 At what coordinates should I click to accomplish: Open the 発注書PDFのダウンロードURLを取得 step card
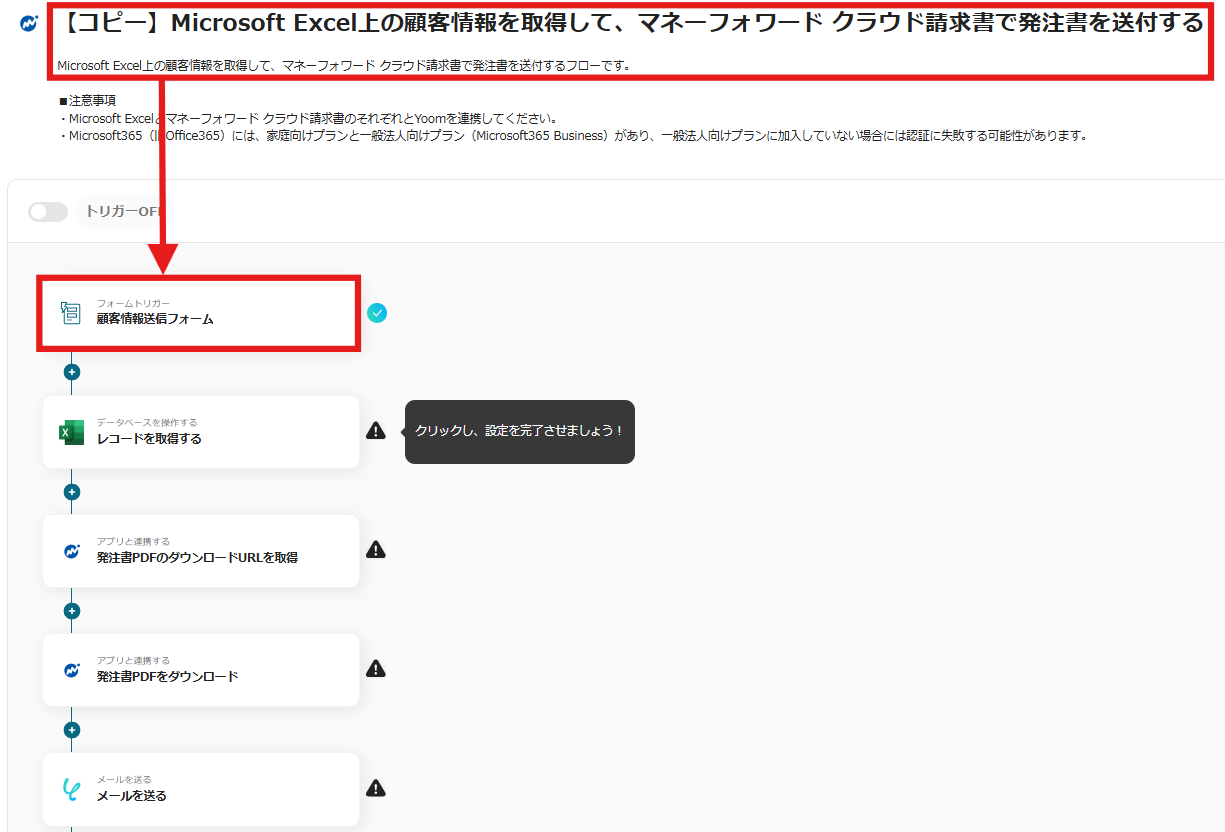point(201,551)
